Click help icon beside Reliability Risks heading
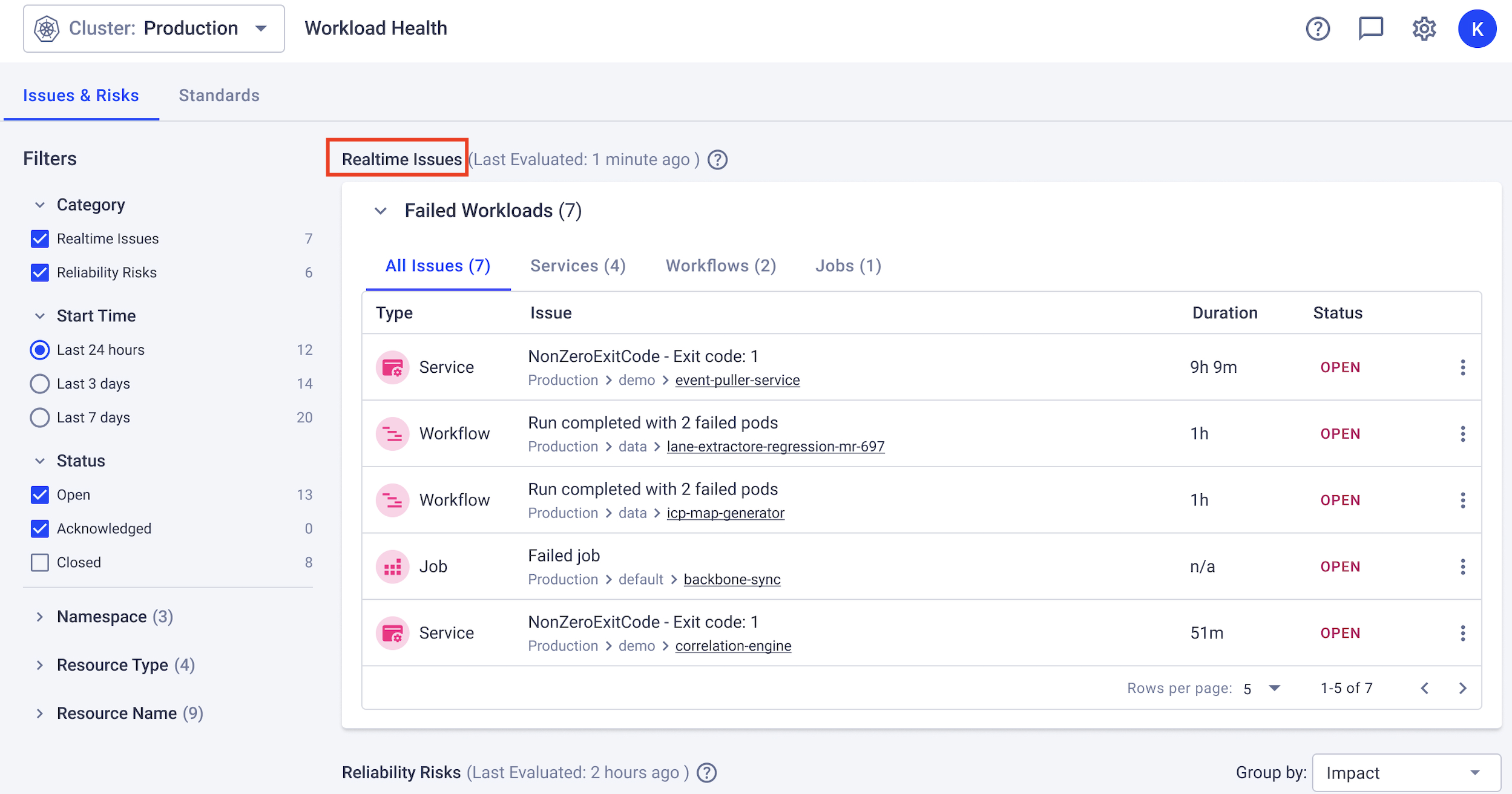 (x=706, y=773)
